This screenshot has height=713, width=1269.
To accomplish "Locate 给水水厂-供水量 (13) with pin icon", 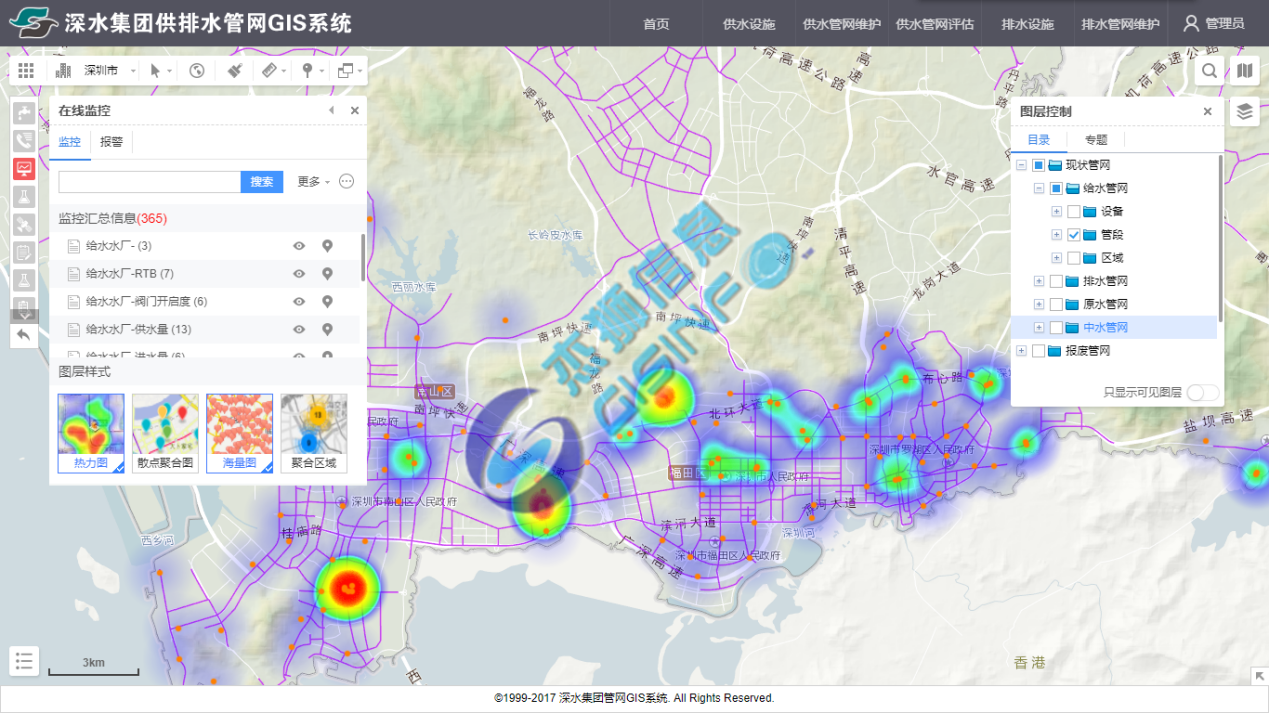I will tap(327, 330).
